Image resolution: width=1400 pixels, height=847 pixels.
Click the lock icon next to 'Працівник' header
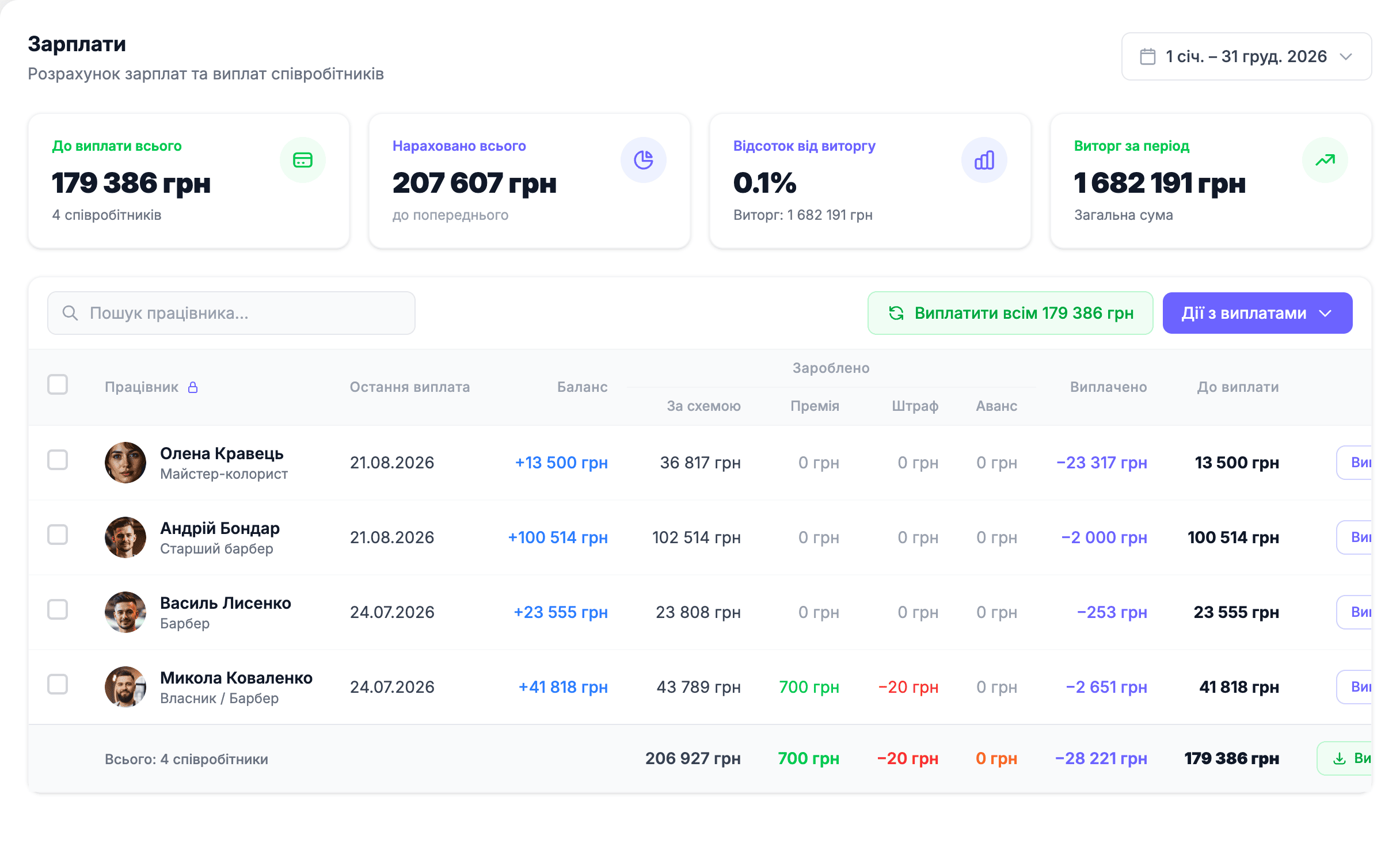click(193, 387)
